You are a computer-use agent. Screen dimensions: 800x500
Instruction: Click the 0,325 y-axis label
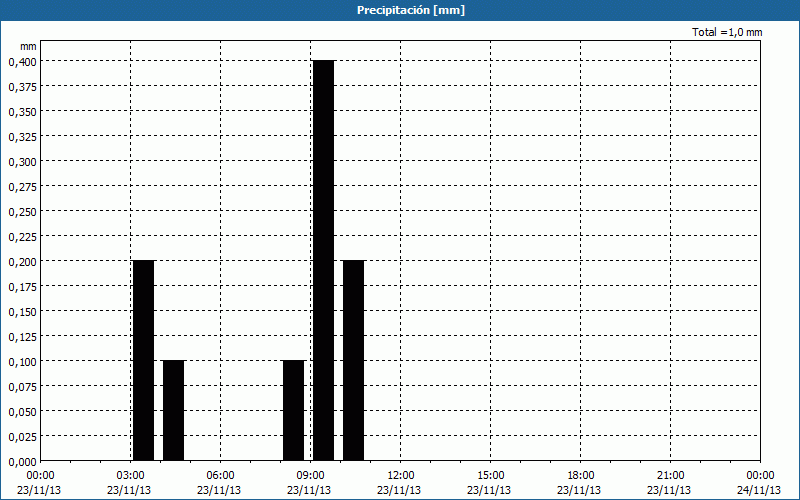[x=22, y=137]
